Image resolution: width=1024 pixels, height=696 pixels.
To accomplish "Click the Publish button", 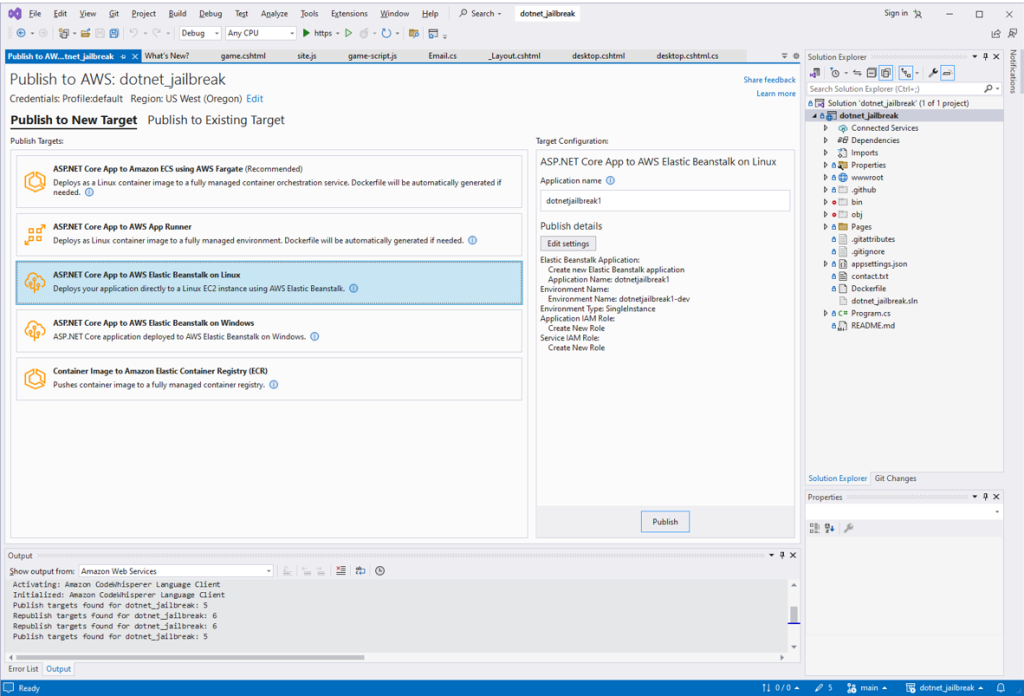I will pyautogui.click(x=665, y=521).
